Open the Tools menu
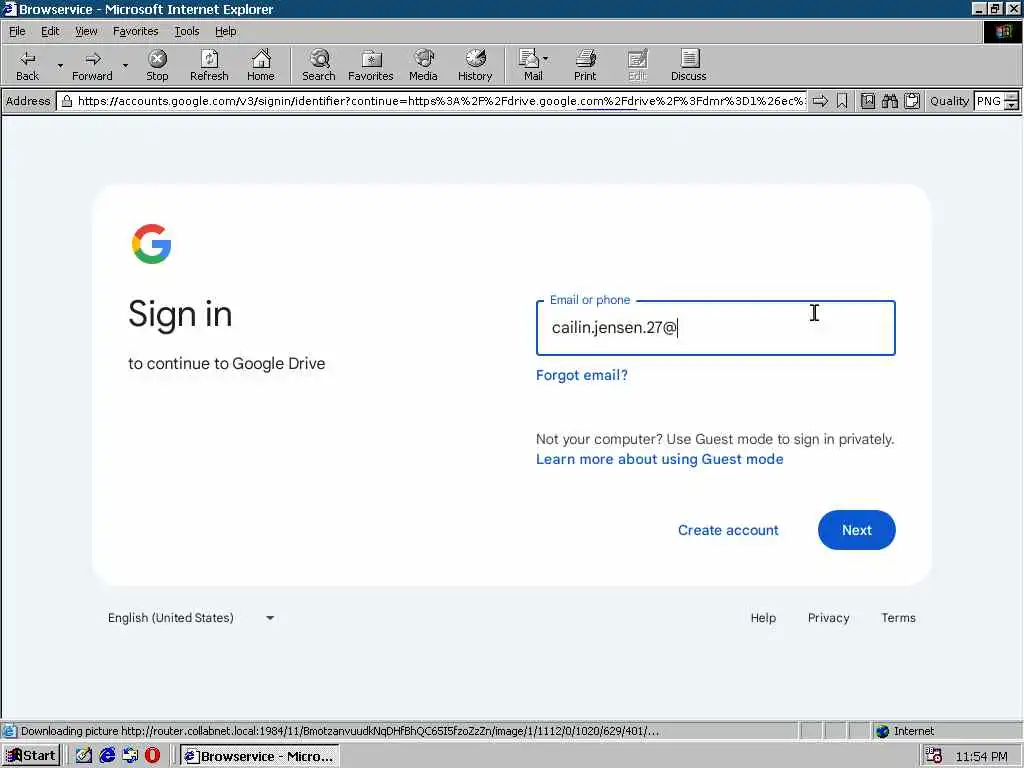This screenshot has width=1024, height=768. tap(186, 31)
